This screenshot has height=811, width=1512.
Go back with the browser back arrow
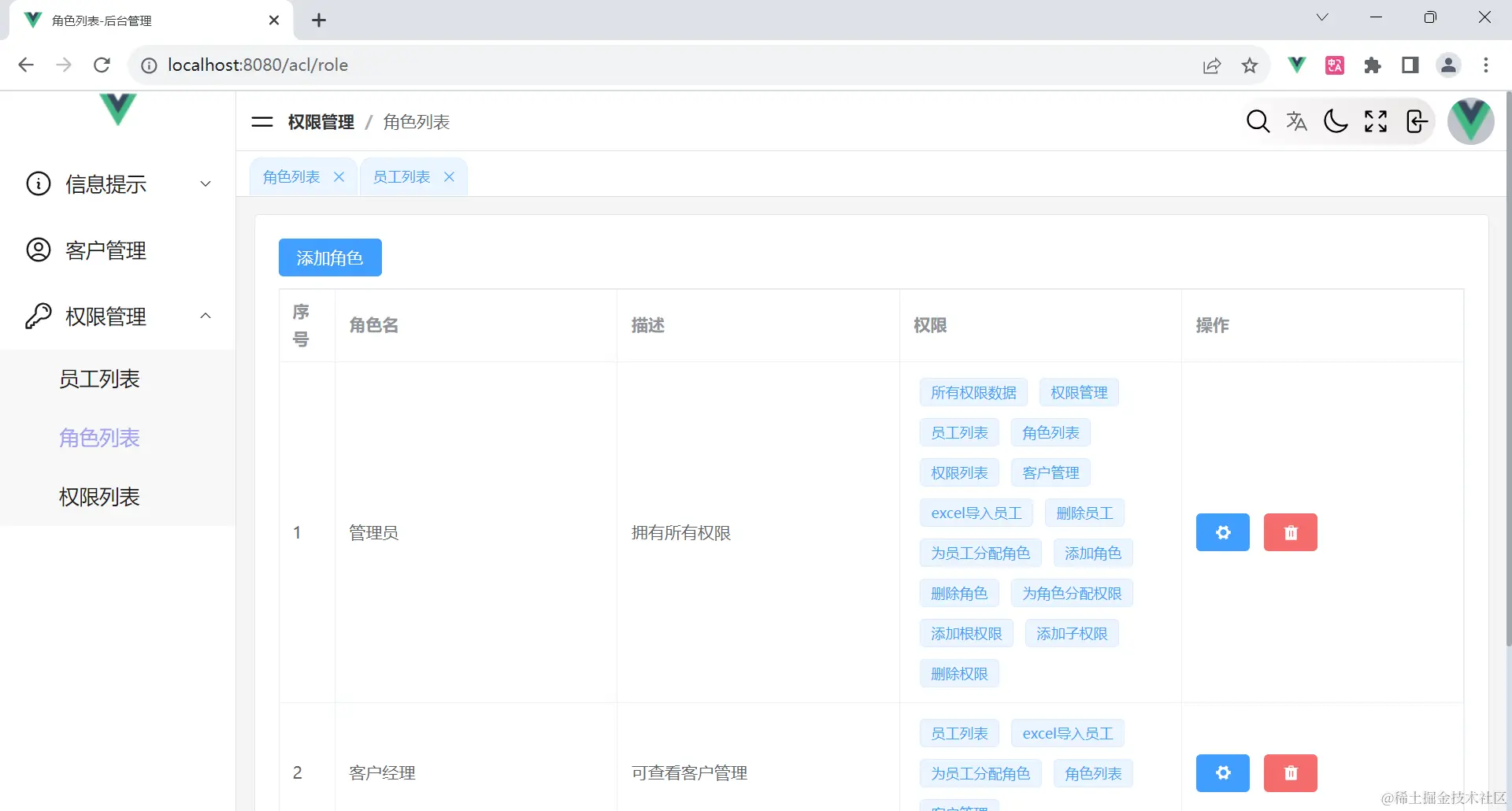coord(26,65)
